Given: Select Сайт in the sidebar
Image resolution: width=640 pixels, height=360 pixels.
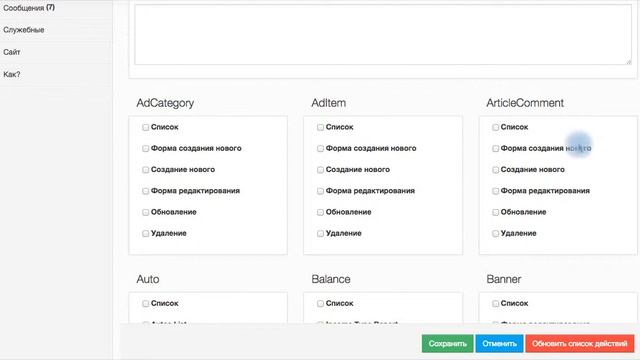Looking at the screenshot, I should coord(12,52).
